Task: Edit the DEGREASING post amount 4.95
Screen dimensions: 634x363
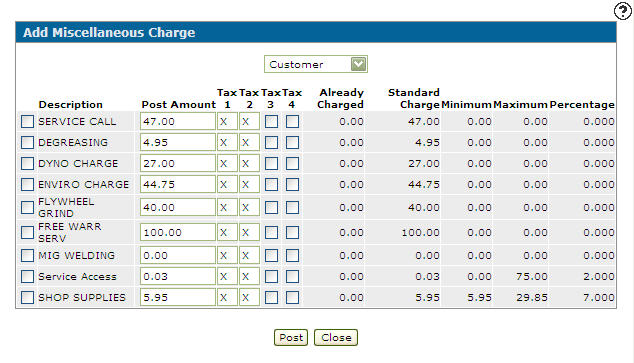Action: pos(178,142)
